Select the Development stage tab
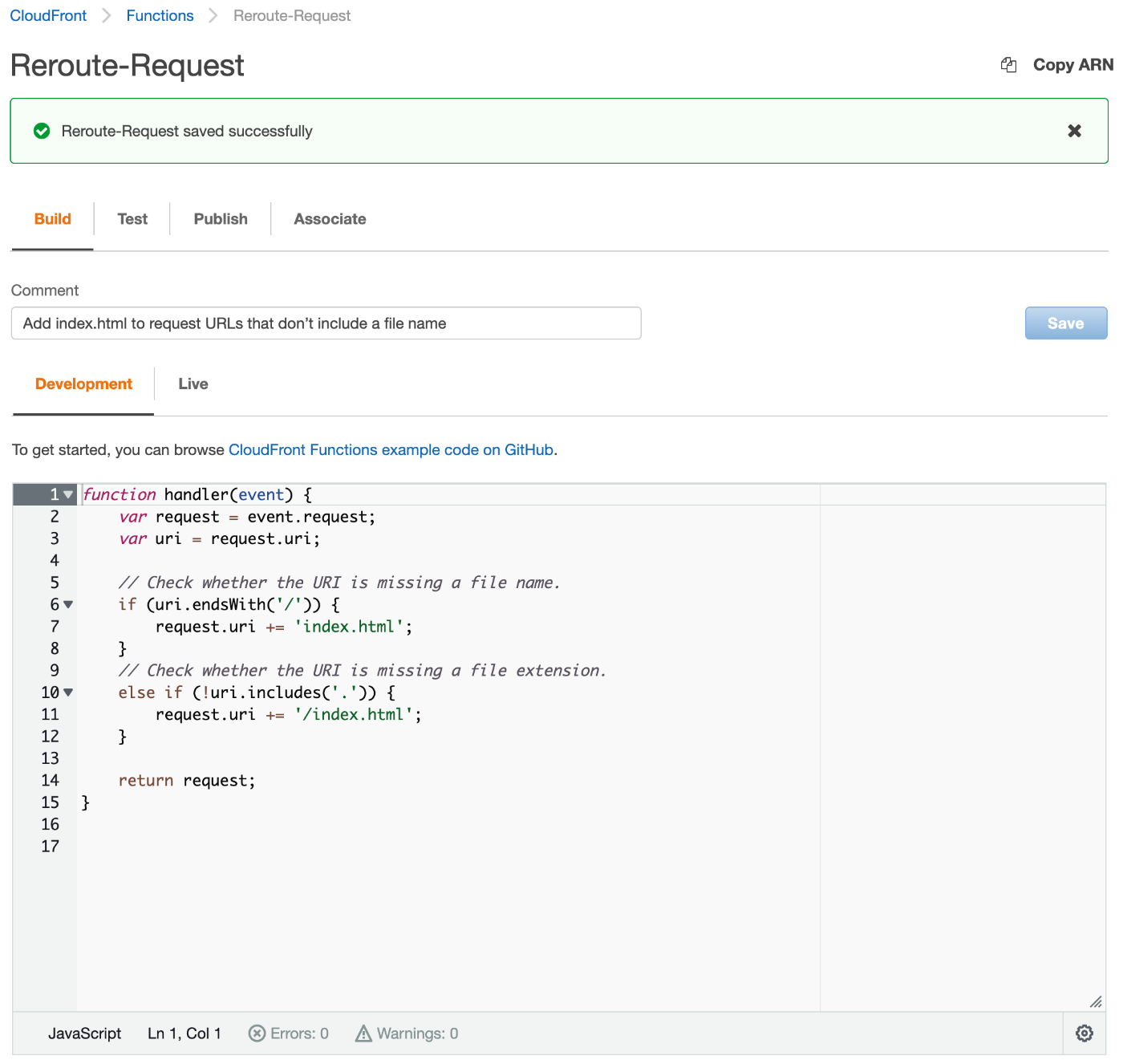This screenshot has height=1064, width=1123. [x=83, y=384]
